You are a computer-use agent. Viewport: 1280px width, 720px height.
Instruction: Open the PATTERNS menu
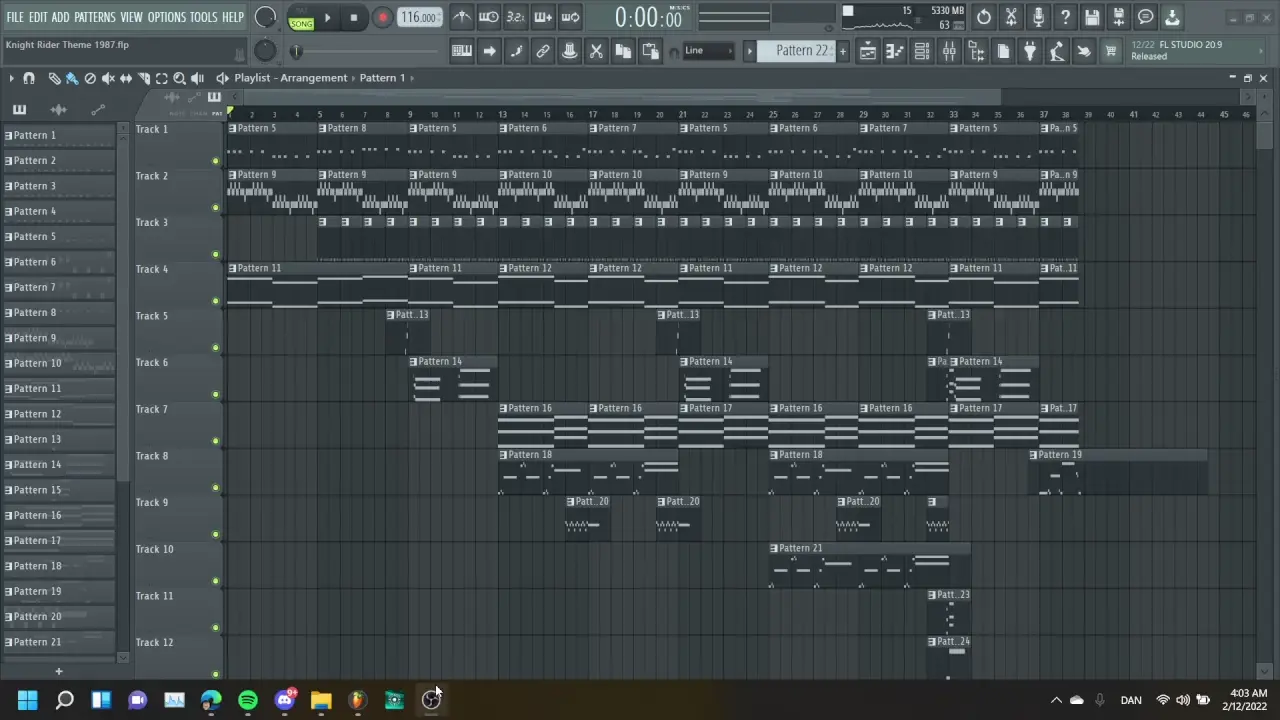click(97, 17)
